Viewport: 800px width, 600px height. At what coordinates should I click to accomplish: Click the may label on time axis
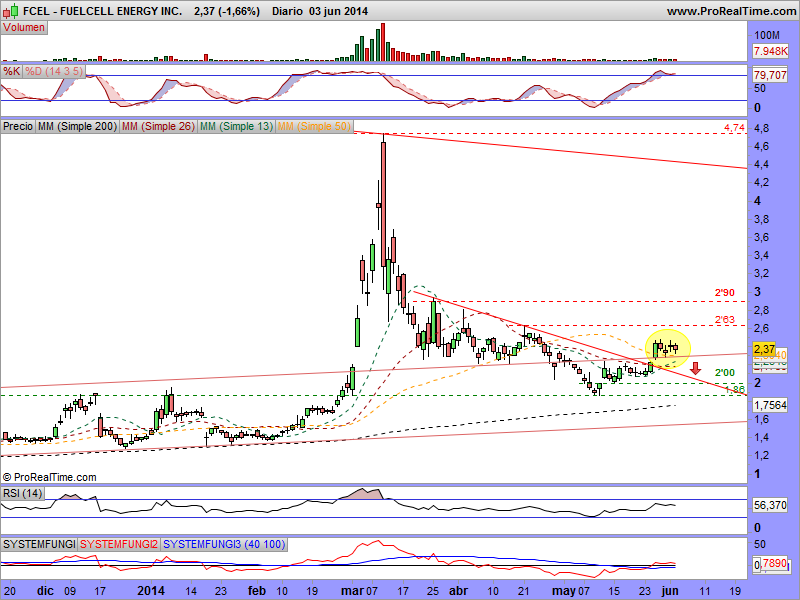[564, 591]
